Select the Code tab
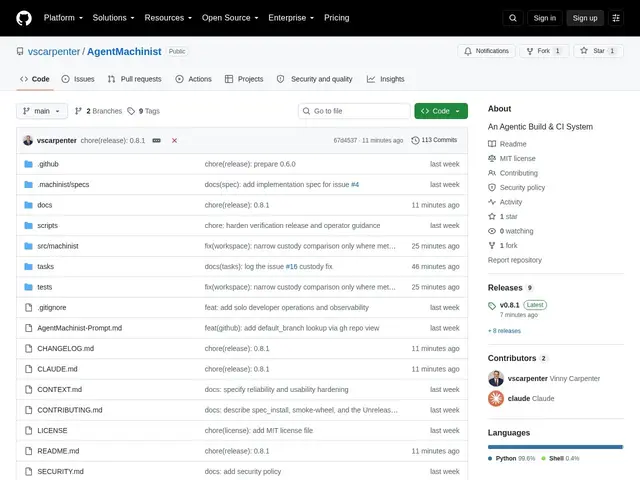This screenshot has height=480, width=640. tap(35, 79)
